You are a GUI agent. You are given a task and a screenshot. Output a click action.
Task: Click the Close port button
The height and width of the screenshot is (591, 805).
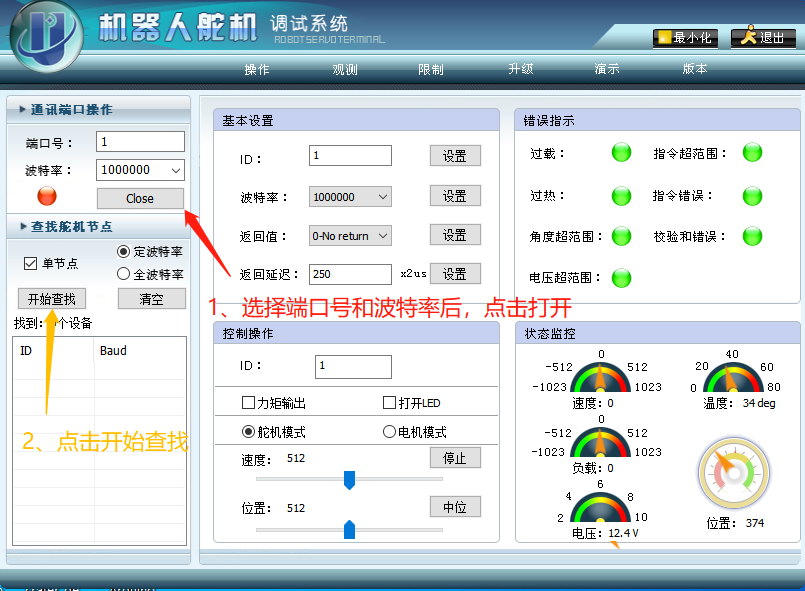140,198
